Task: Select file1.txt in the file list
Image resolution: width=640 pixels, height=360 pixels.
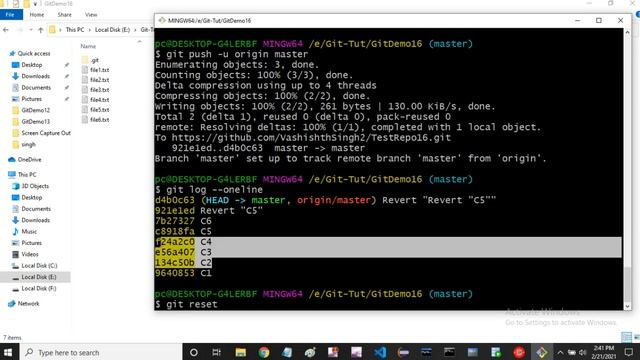Action: pyautogui.click(x=96, y=70)
